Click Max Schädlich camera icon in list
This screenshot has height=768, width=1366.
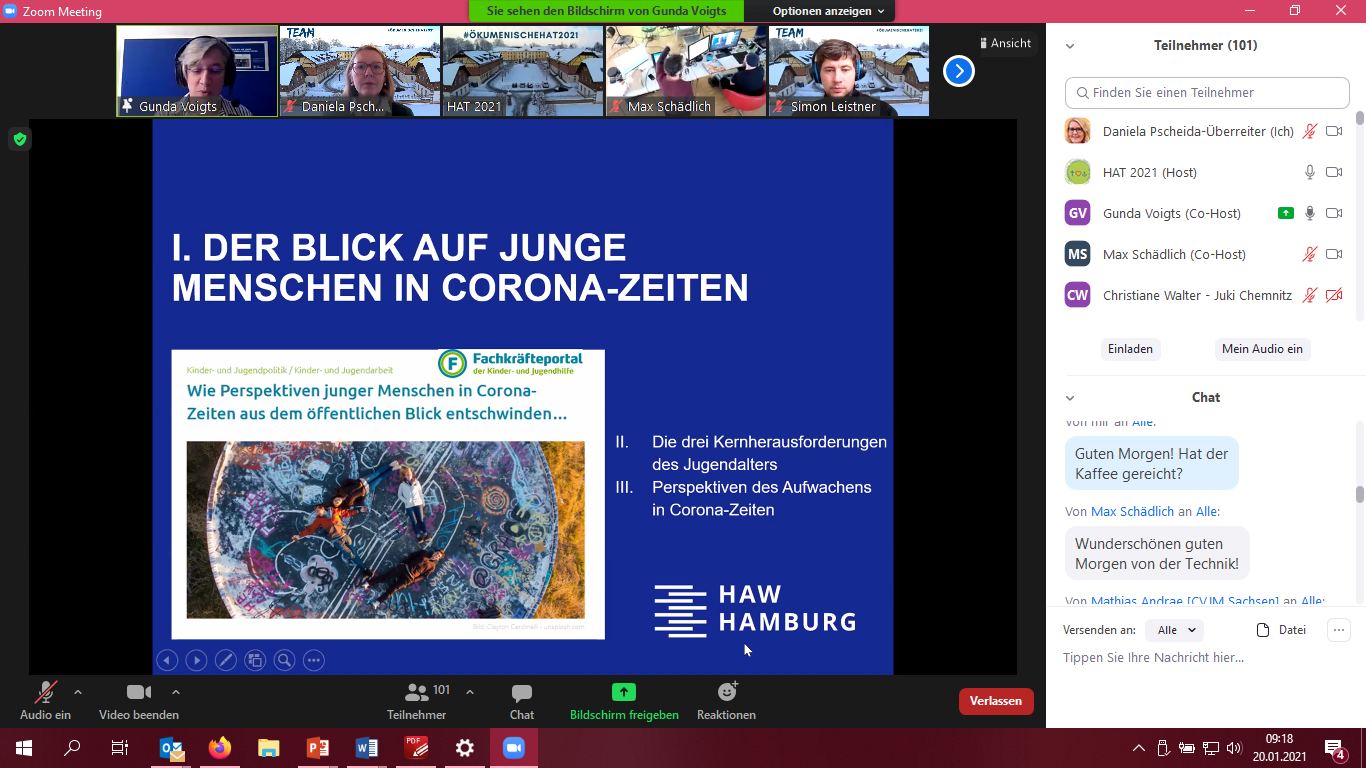(1334, 254)
